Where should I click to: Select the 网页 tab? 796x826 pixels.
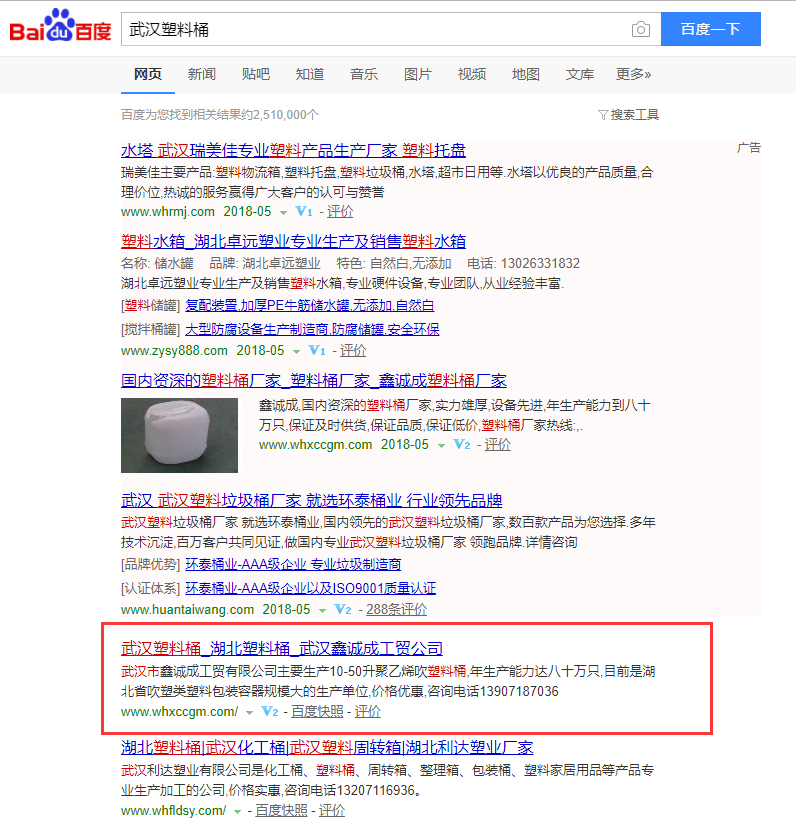coord(148,74)
